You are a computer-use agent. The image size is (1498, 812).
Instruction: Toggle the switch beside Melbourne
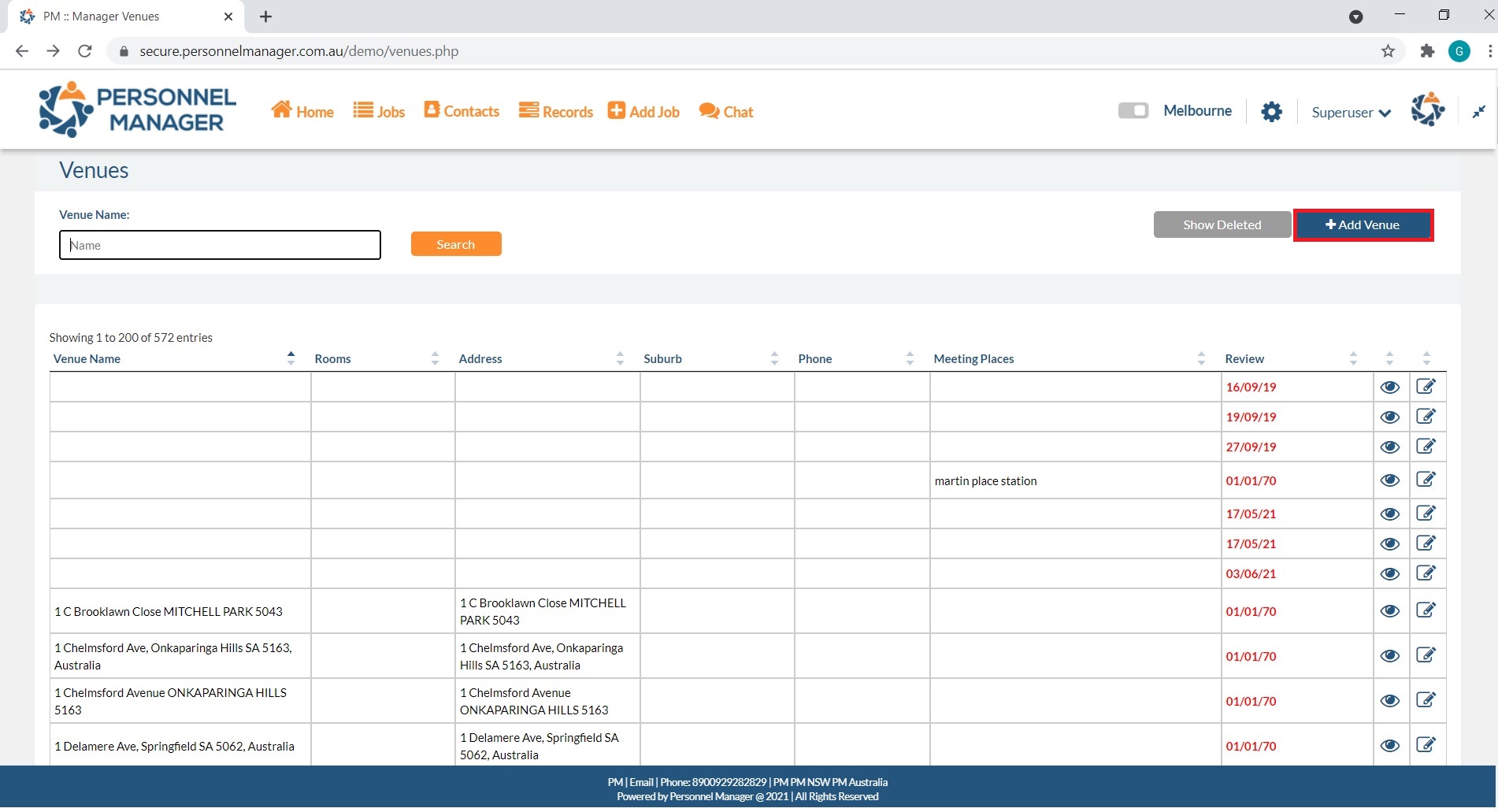tap(1133, 111)
